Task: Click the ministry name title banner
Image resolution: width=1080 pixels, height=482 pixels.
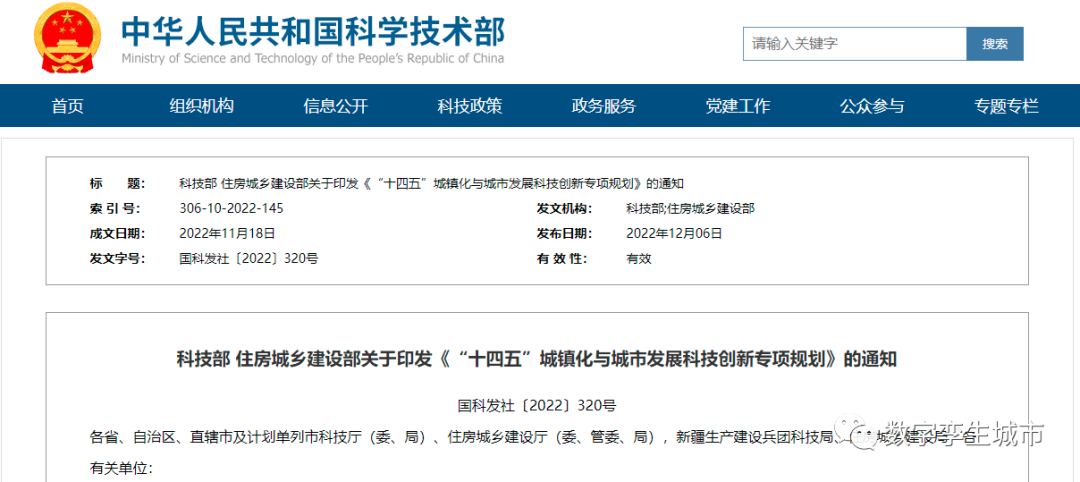Action: 313,30
